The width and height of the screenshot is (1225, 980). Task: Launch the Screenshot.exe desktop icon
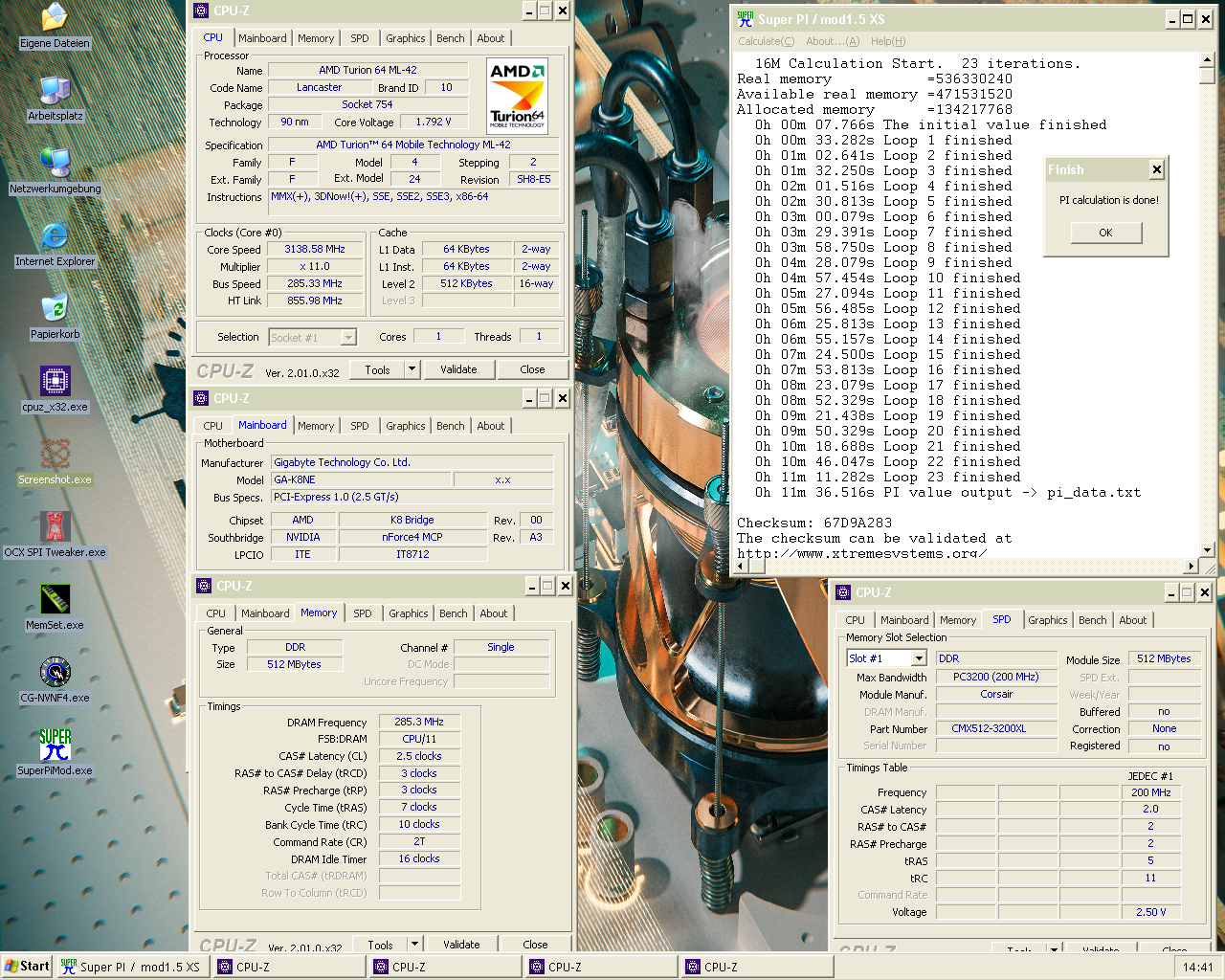pos(55,453)
